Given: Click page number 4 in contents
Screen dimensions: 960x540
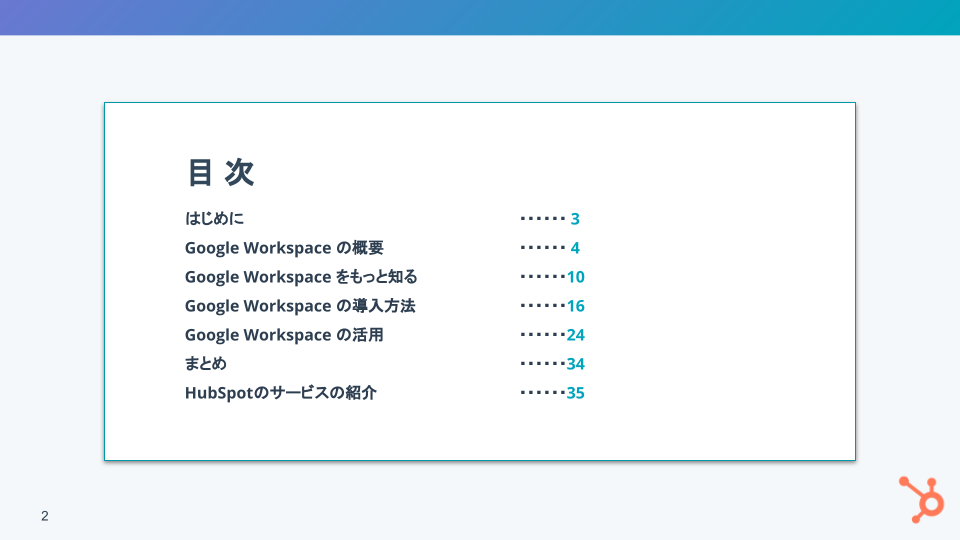Looking at the screenshot, I should pos(575,248).
